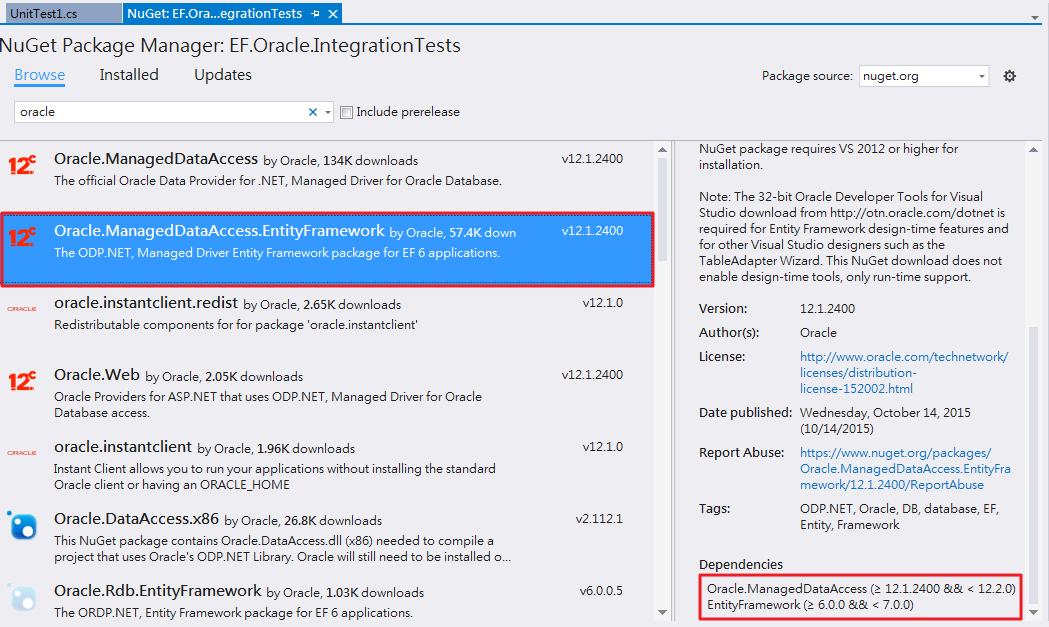Click Oracle.Web package icon
1049x627 pixels.
point(22,380)
